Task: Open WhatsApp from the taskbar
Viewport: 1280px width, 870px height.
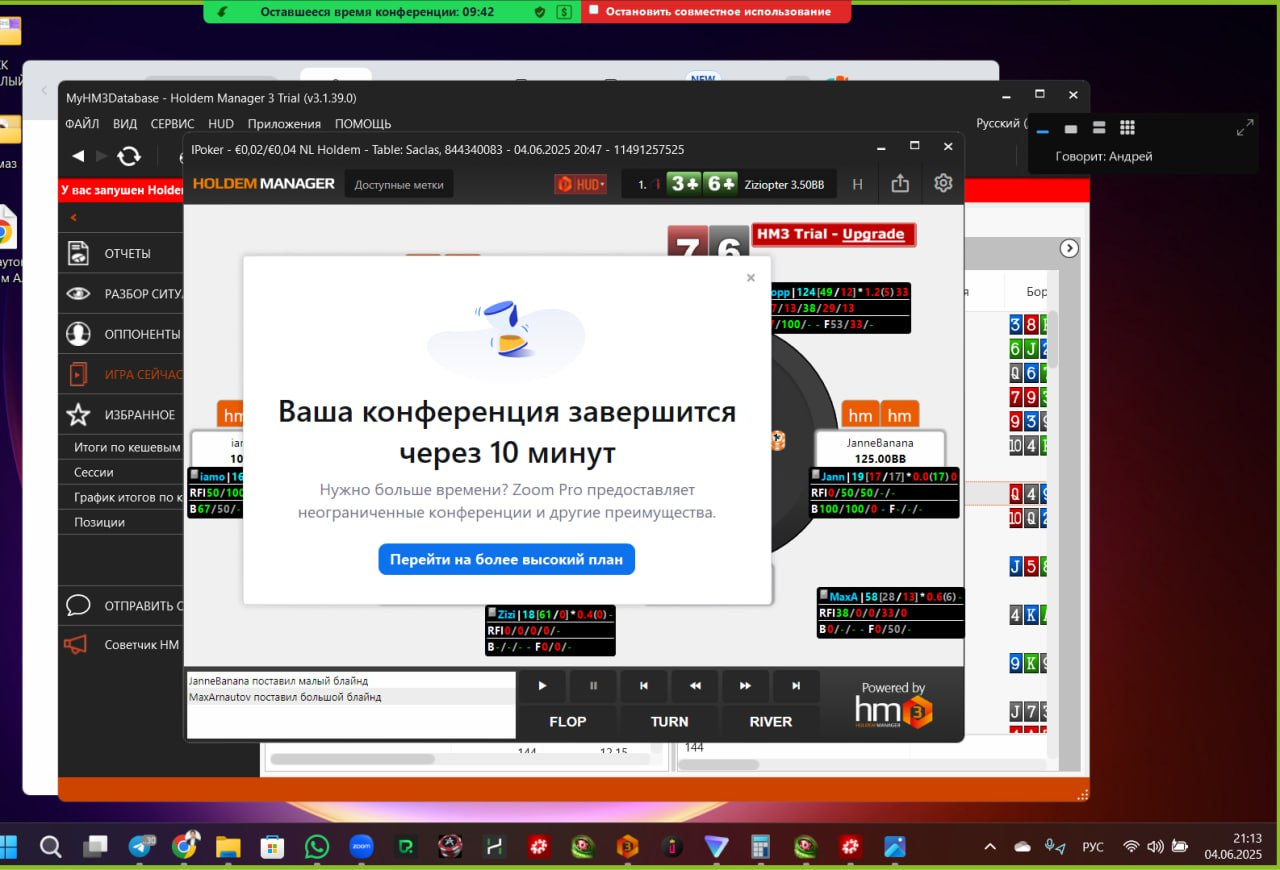Action: 317,847
